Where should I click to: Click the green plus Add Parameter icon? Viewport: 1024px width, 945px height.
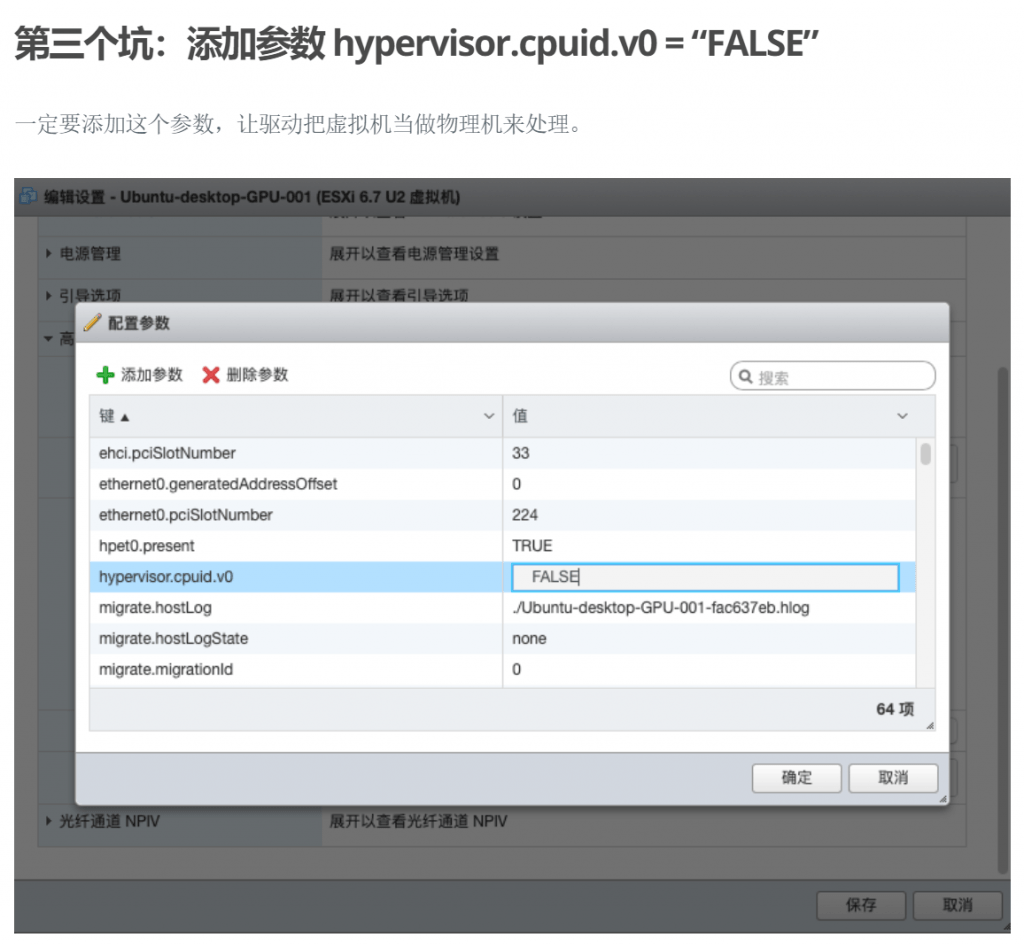[x=105, y=375]
